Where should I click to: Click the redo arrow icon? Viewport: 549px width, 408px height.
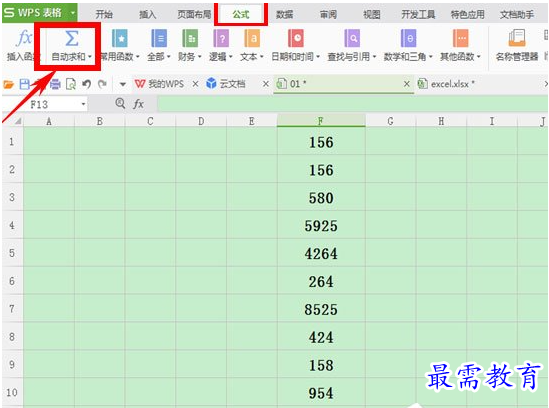[102, 84]
